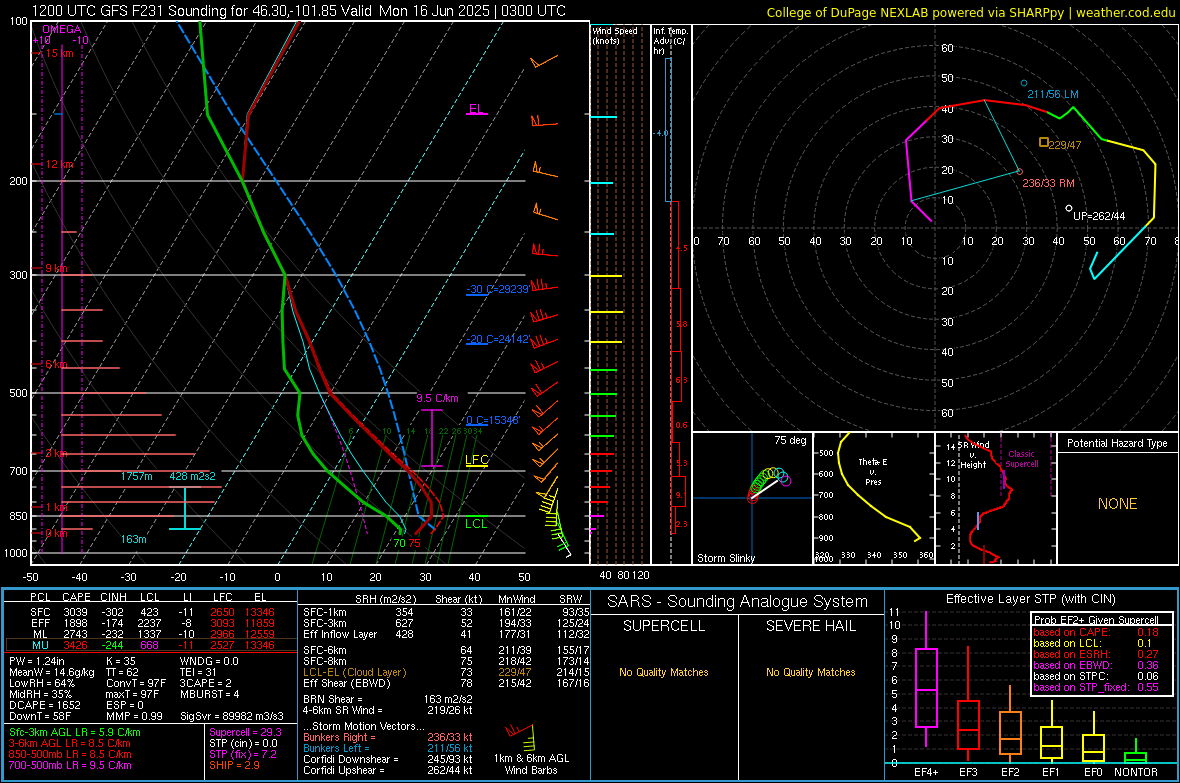The width and height of the screenshot is (1180, 783).
Task: Click the Potential Hazard Type header
Action: pyautogui.click(x=1117, y=443)
